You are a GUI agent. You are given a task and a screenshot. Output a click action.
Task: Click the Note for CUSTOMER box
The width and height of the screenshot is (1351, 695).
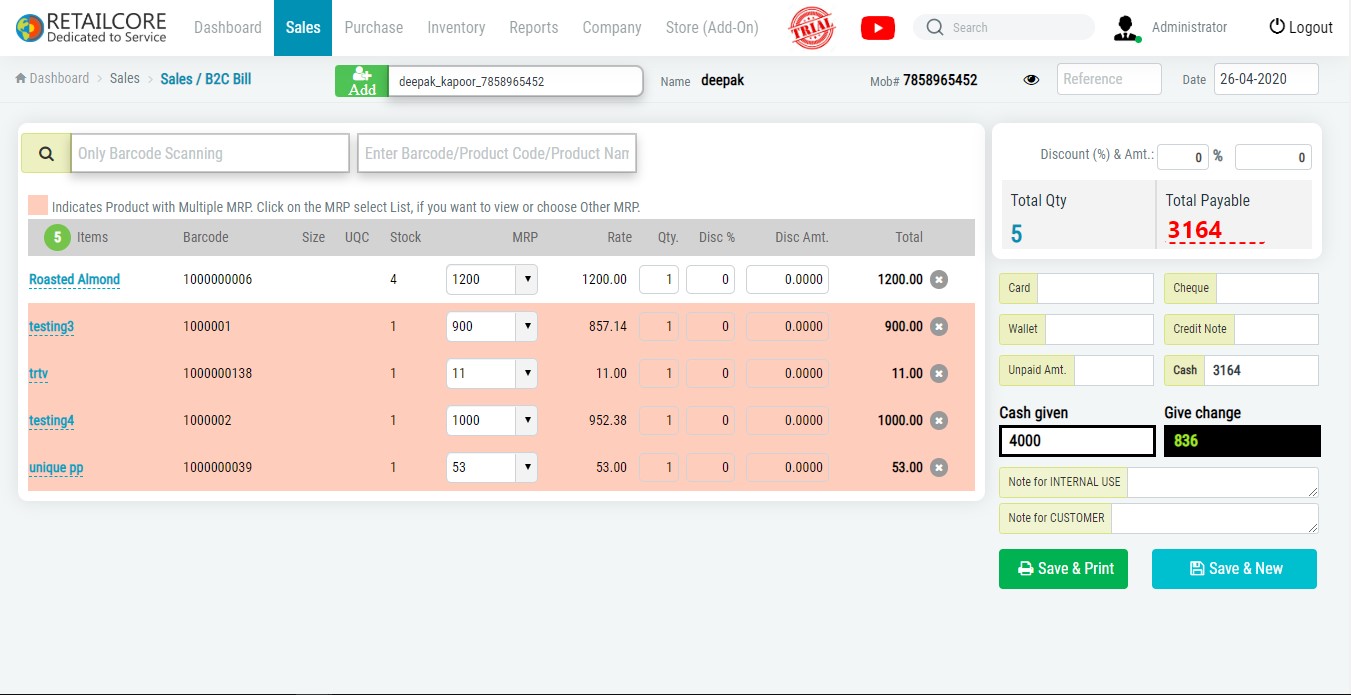point(1215,518)
